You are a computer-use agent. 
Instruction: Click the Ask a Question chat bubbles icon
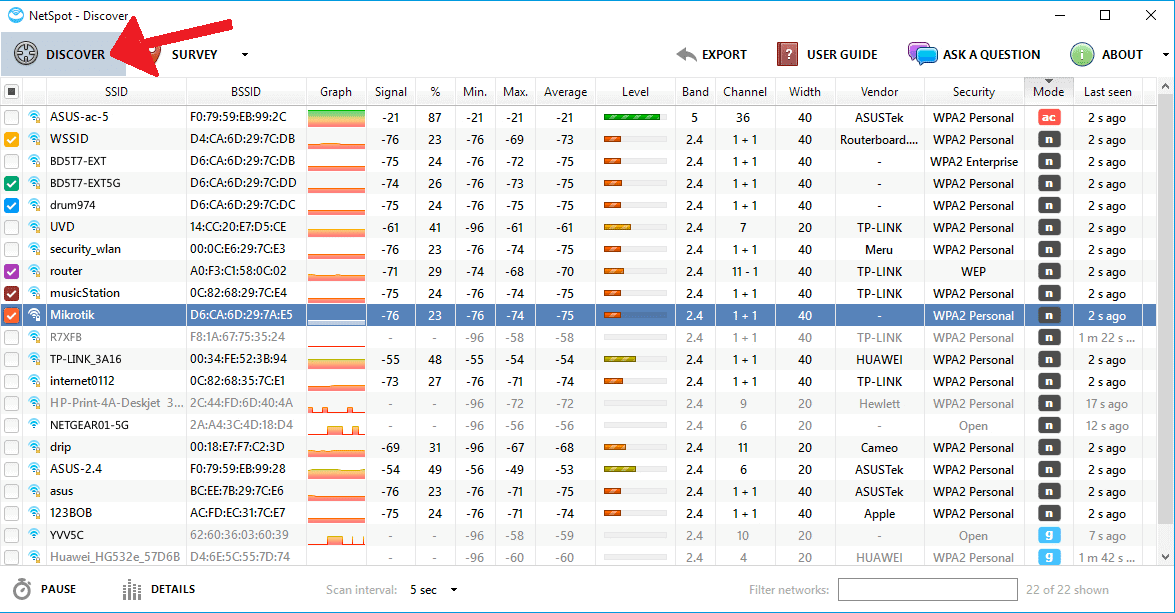click(922, 54)
